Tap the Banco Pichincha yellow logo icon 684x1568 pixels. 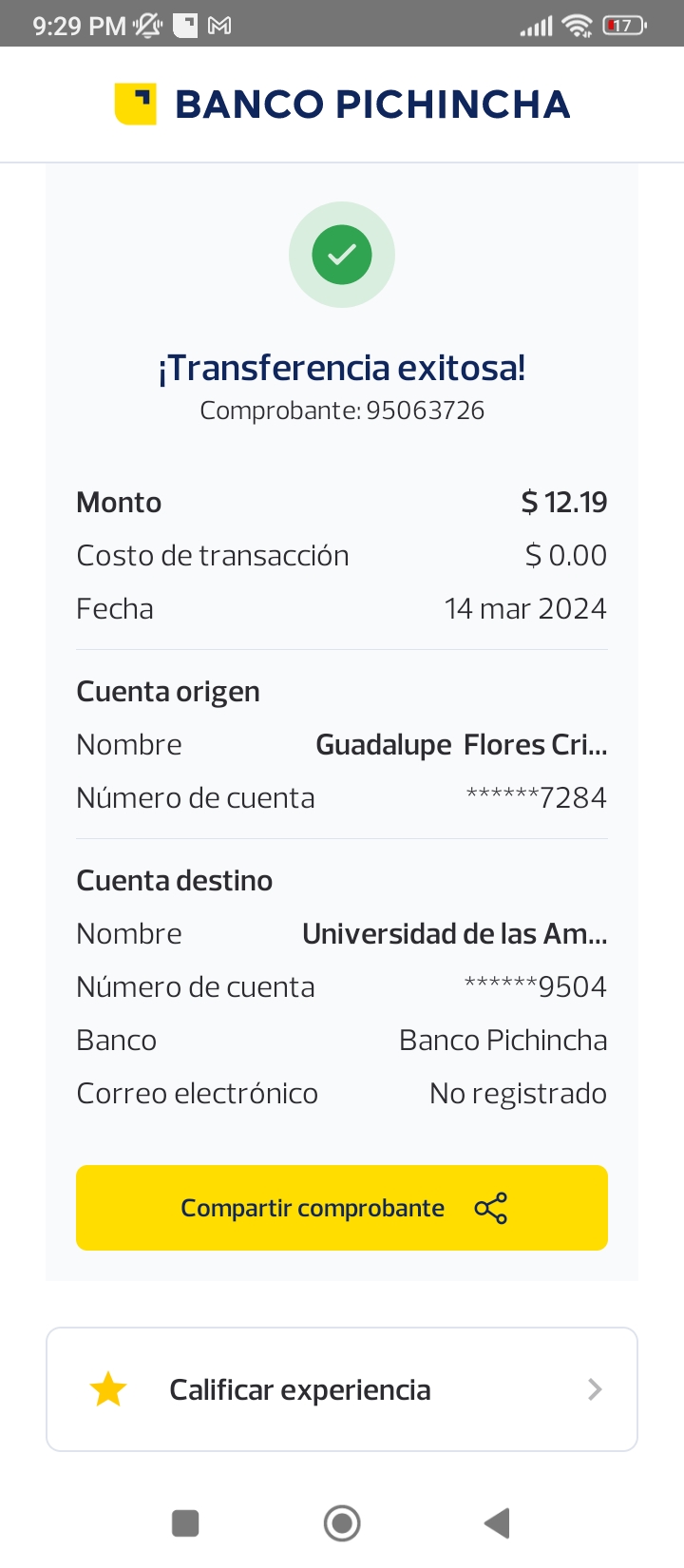(x=135, y=104)
